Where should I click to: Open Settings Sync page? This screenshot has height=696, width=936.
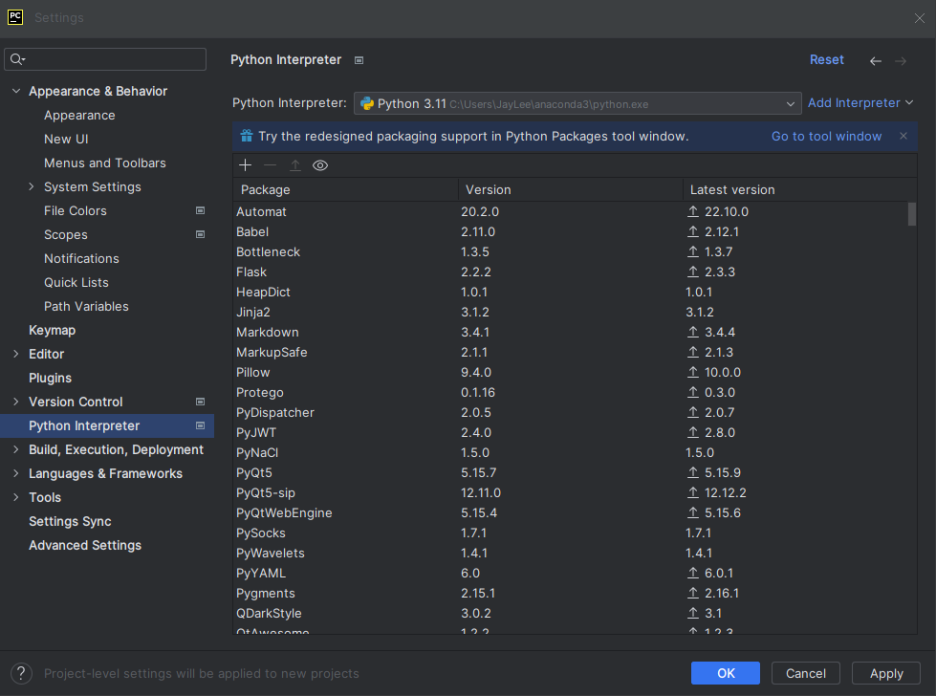pyautogui.click(x=70, y=521)
